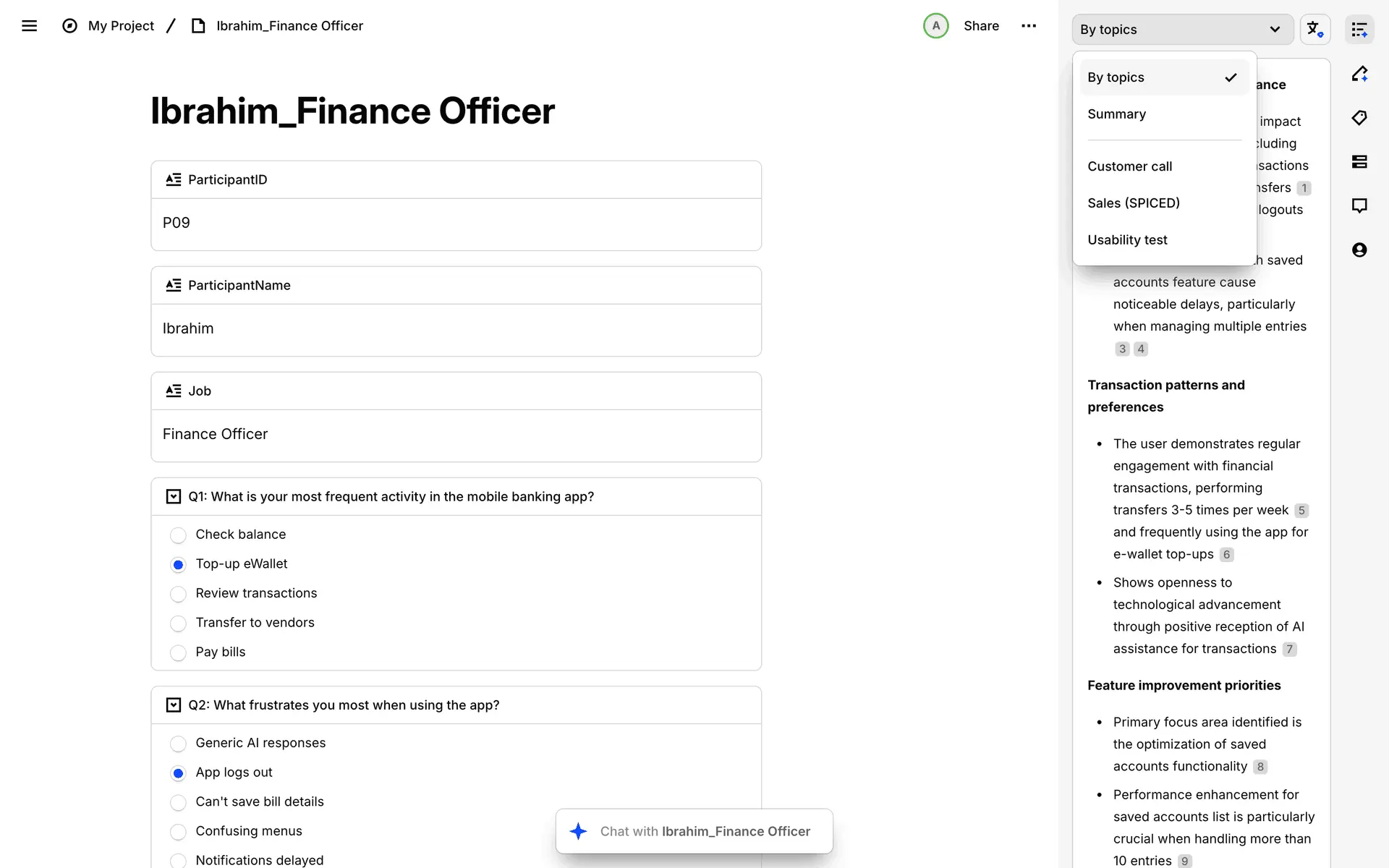Click the Chat with Ibrahim_Finance Officer box
Image resolution: width=1389 pixels, height=868 pixels.
[x=694, y=831]
